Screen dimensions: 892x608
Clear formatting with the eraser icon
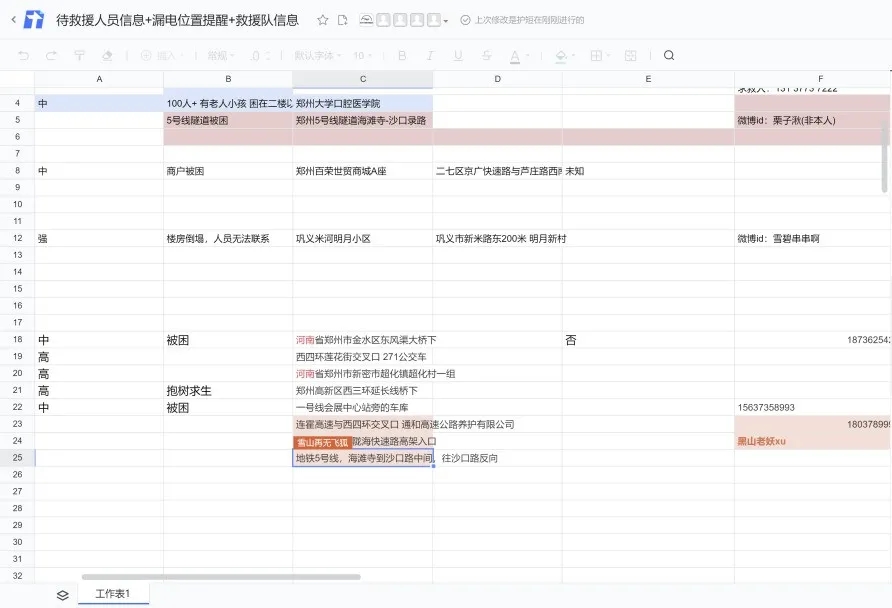click(107, 55)
